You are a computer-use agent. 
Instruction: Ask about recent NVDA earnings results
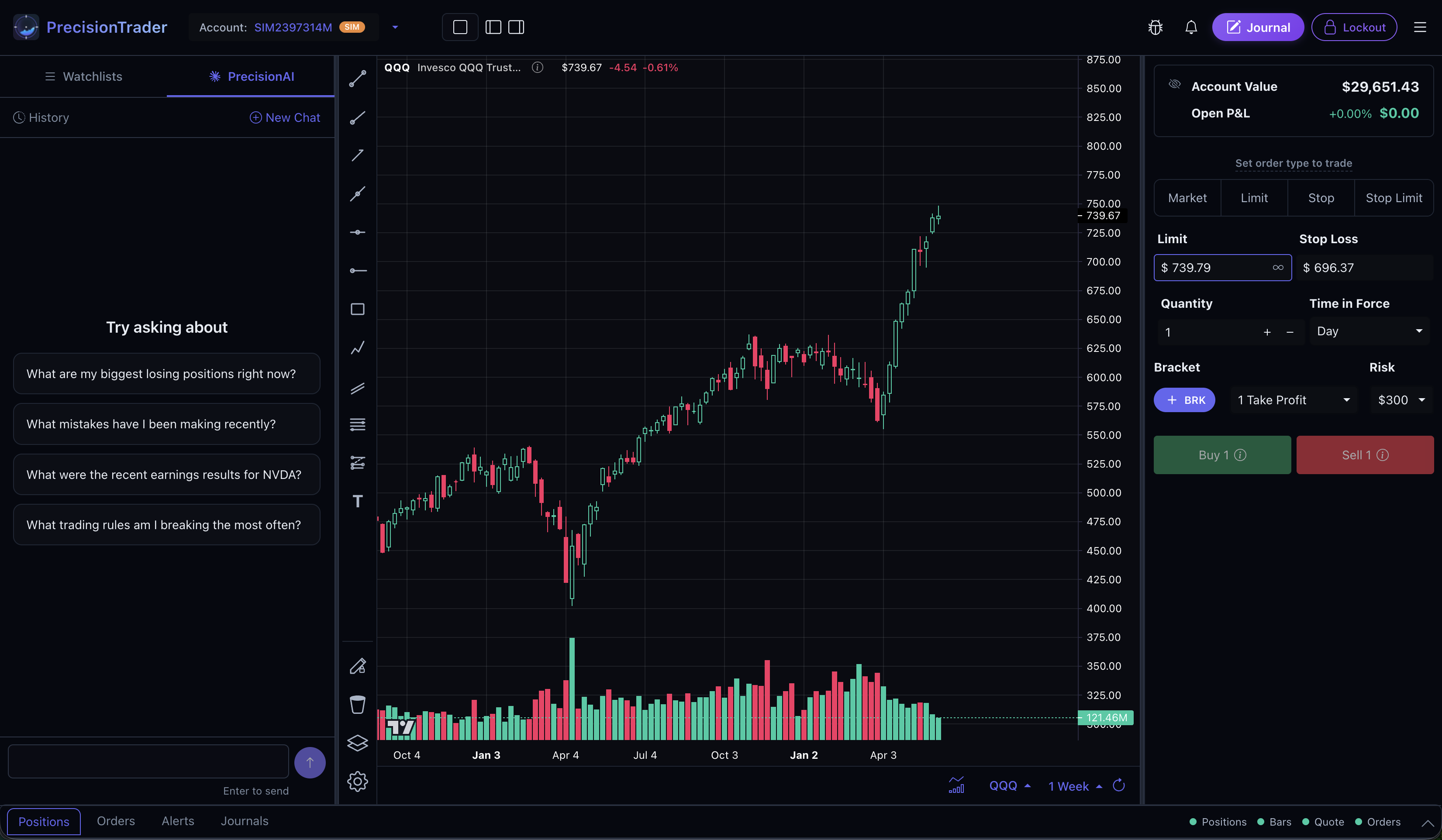tap(166, 475)
